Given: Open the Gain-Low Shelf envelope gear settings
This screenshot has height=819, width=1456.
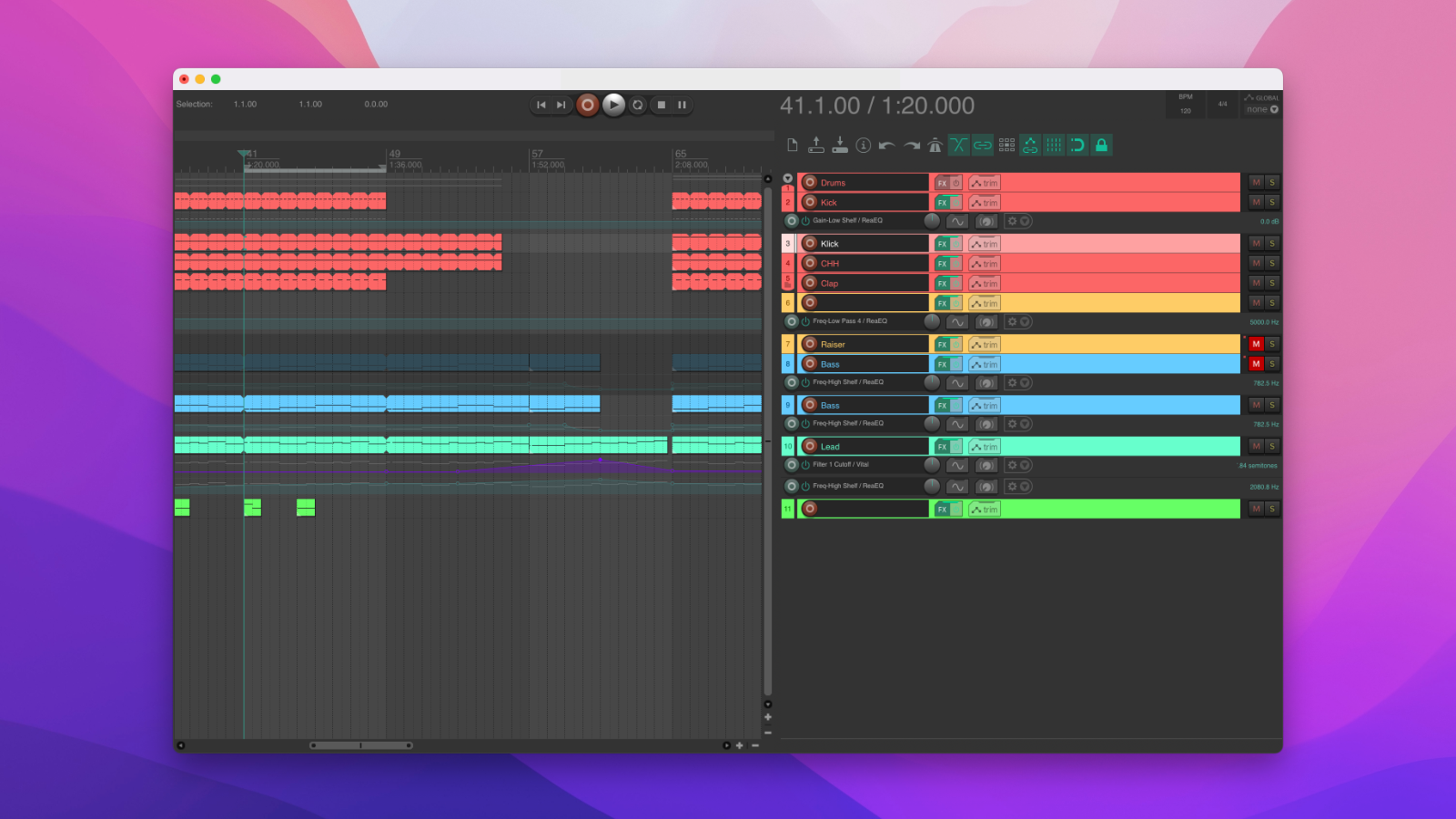Looking at the screenshot, I should pyautogui.click(x=1012, y=221).
